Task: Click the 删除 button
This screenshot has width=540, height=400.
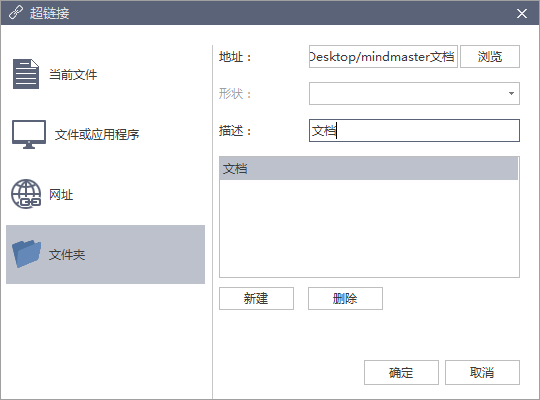Action: (345, 298)
